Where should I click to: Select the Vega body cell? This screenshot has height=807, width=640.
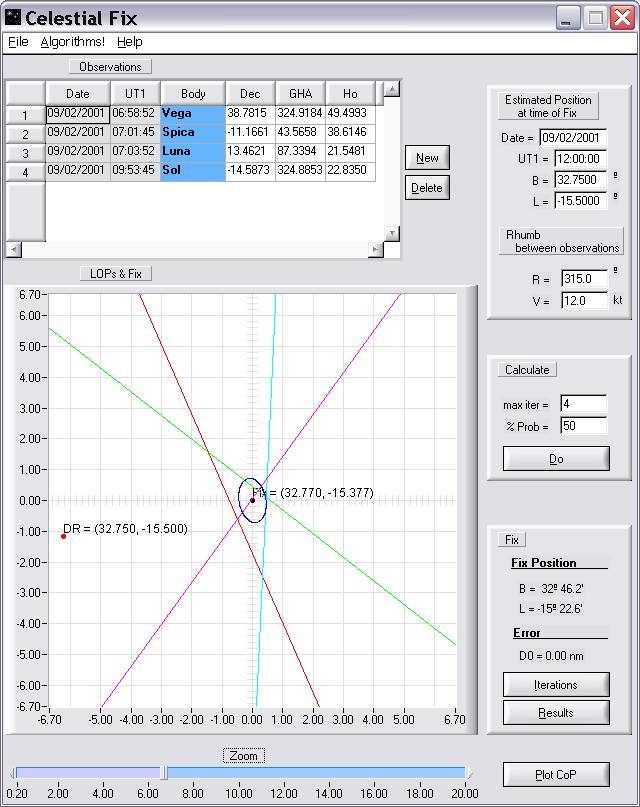192,114
